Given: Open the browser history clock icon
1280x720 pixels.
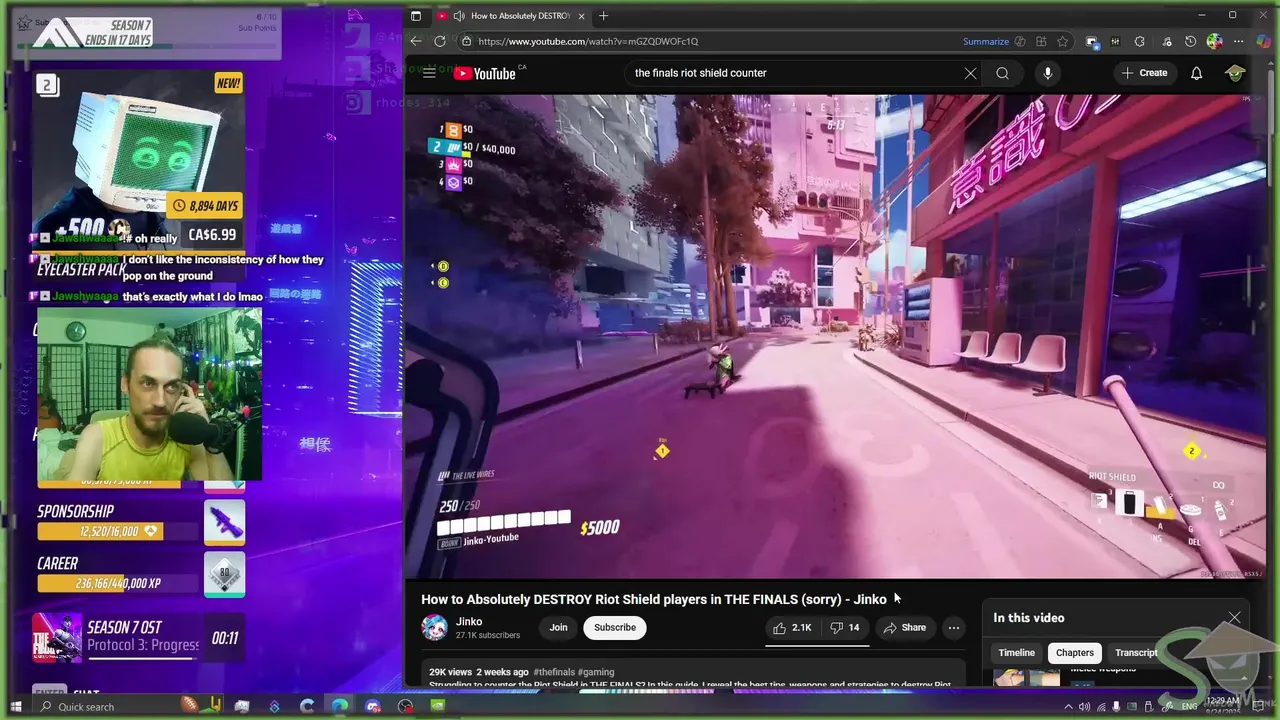Looking at the screenshot, I should click(1190, 41).
